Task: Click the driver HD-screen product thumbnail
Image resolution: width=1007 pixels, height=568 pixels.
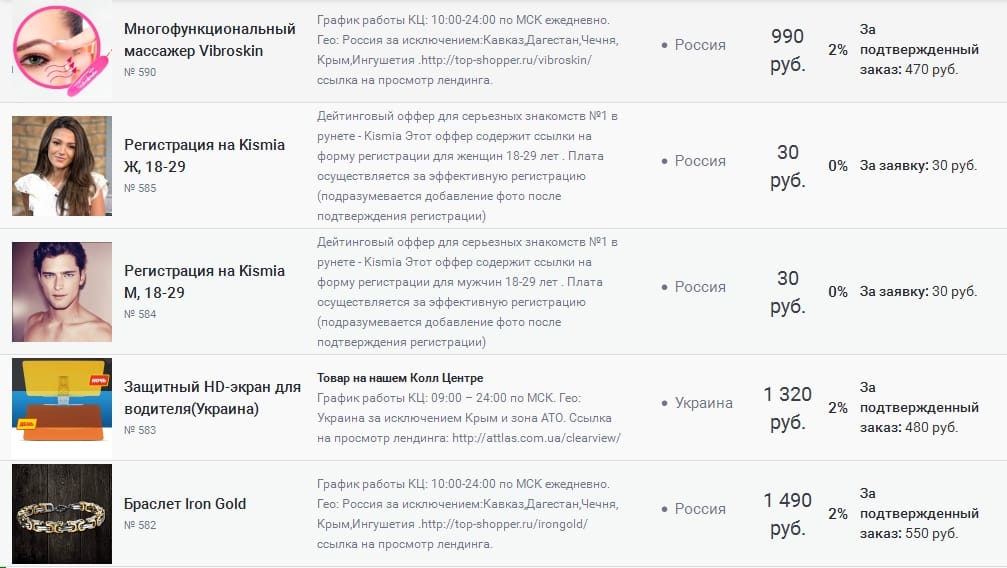Action: [62, 408]
